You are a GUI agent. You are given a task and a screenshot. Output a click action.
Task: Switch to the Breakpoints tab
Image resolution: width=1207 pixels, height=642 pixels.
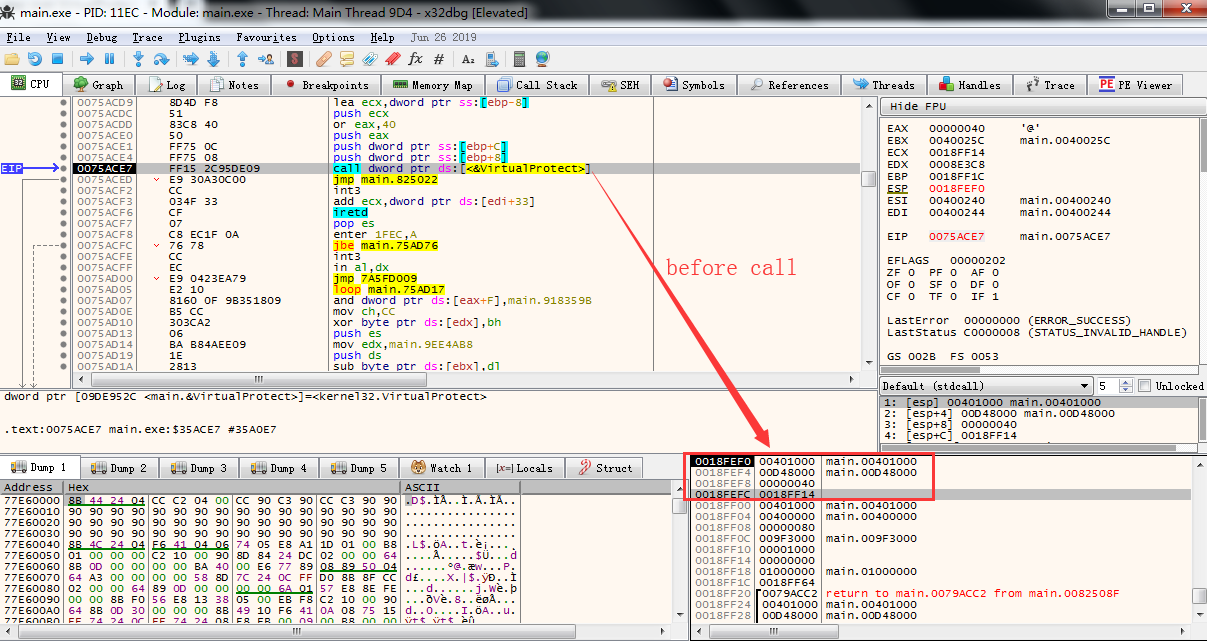pos(327,85)
